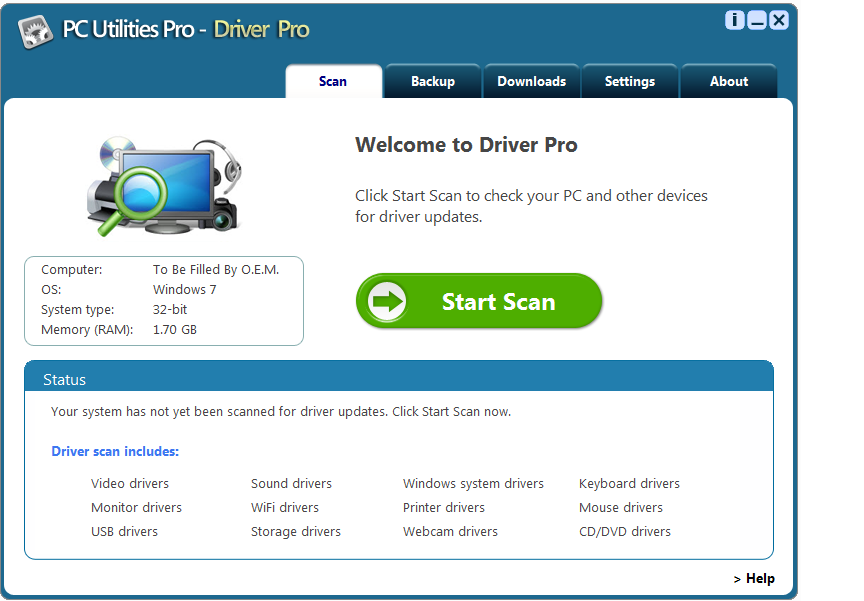Image resolution: width=864 pixels, height=601 pixels.
Task: Click 'Printer drivers' in the scan list
Action: [444, 507]
